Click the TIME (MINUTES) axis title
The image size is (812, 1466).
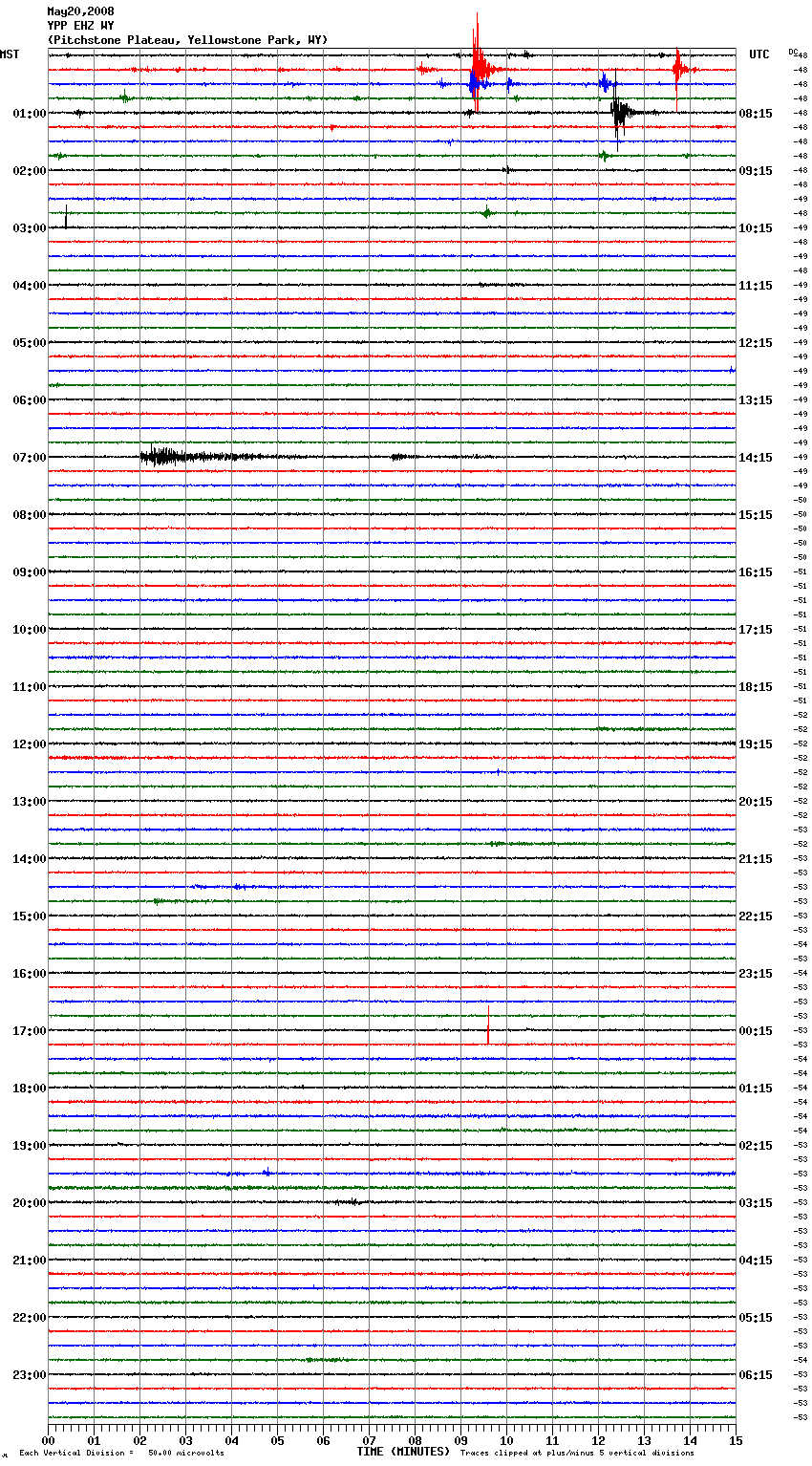click(403, 1452)
